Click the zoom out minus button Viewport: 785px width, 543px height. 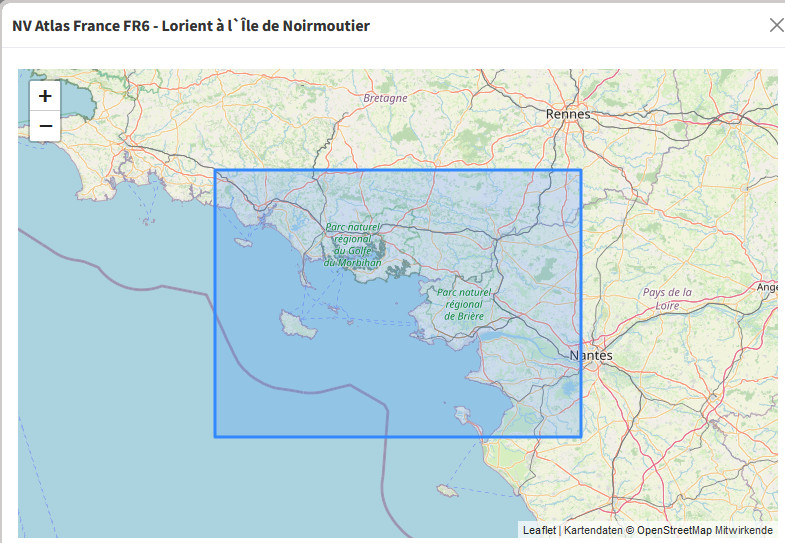pyautogui.click(x=45, y=126)
